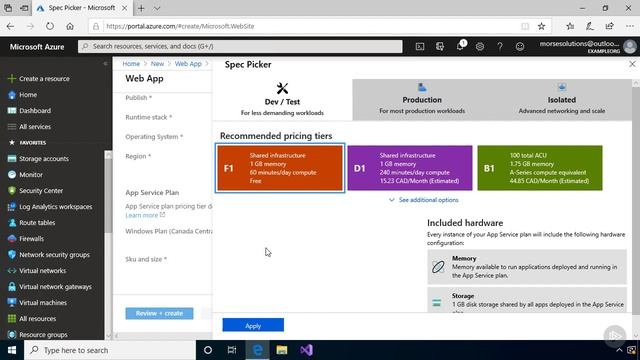The width and height of the screenshot is (640, 360).
Task: Select the D1 shared pricing tier
Action: pos(410,168)
